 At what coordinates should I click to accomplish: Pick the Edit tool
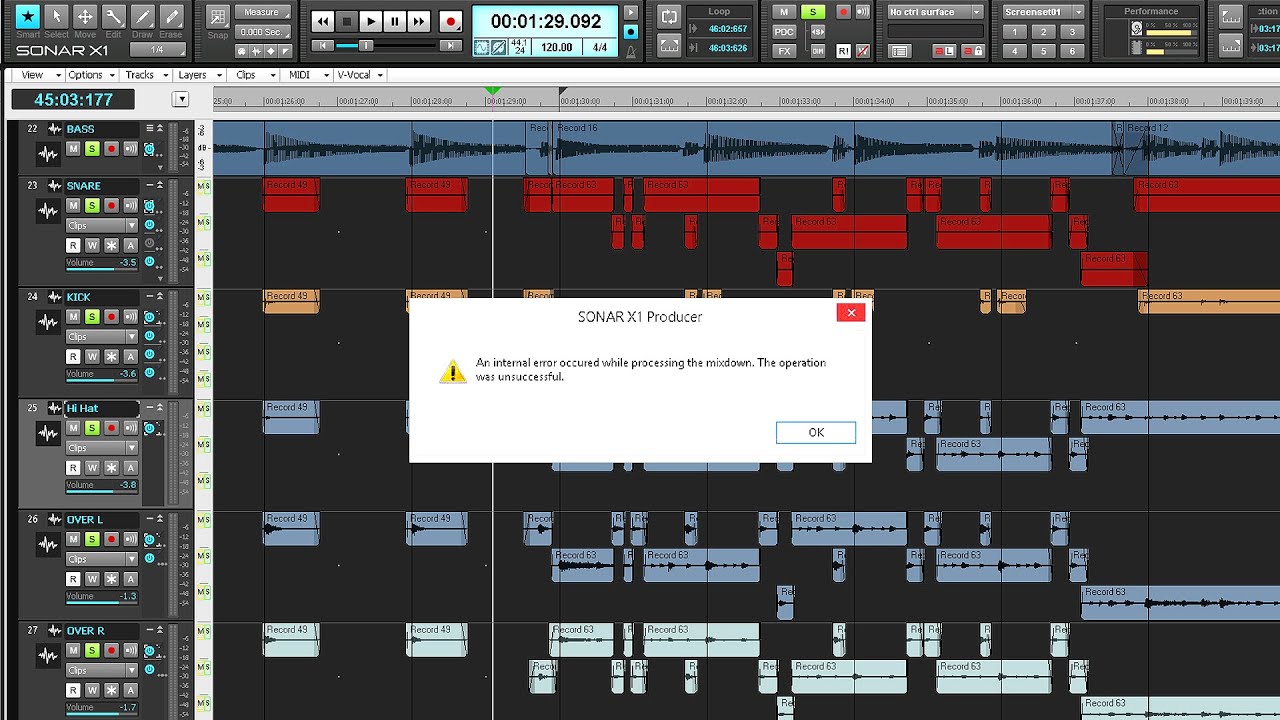[x=114, y=16]
